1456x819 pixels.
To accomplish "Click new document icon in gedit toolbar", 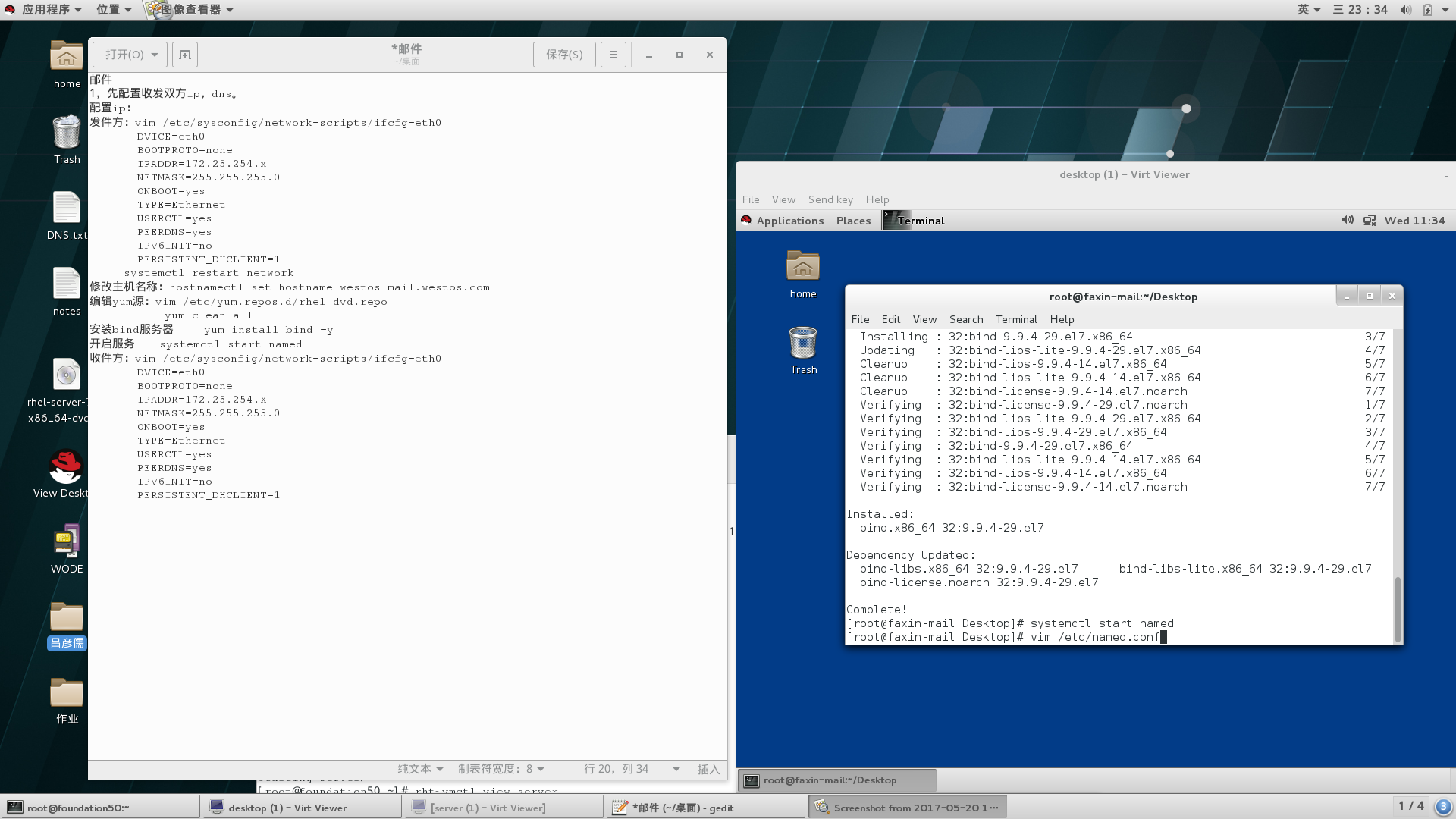I will pyautogui.click(x=185, y=55).
